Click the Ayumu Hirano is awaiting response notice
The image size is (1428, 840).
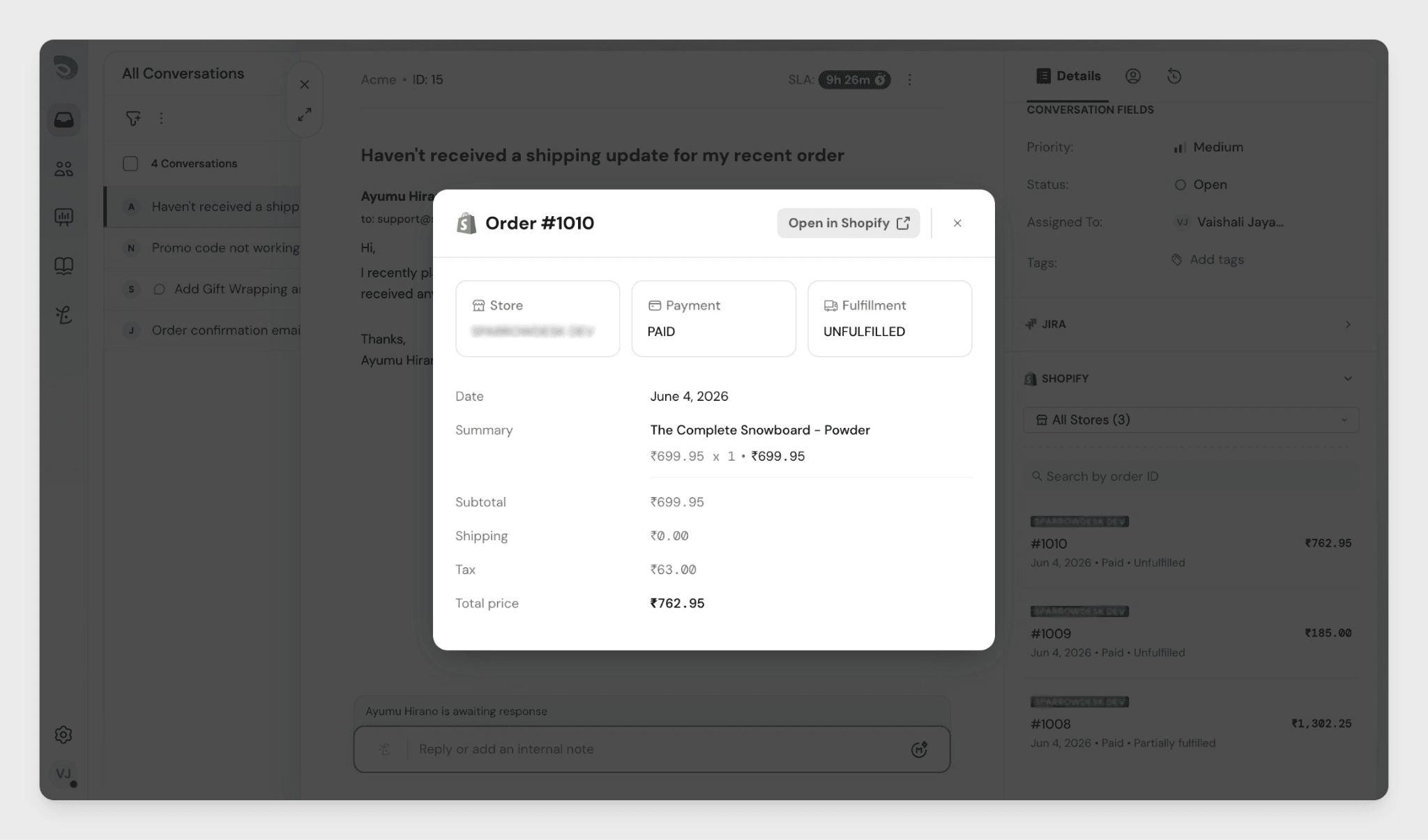457,712
